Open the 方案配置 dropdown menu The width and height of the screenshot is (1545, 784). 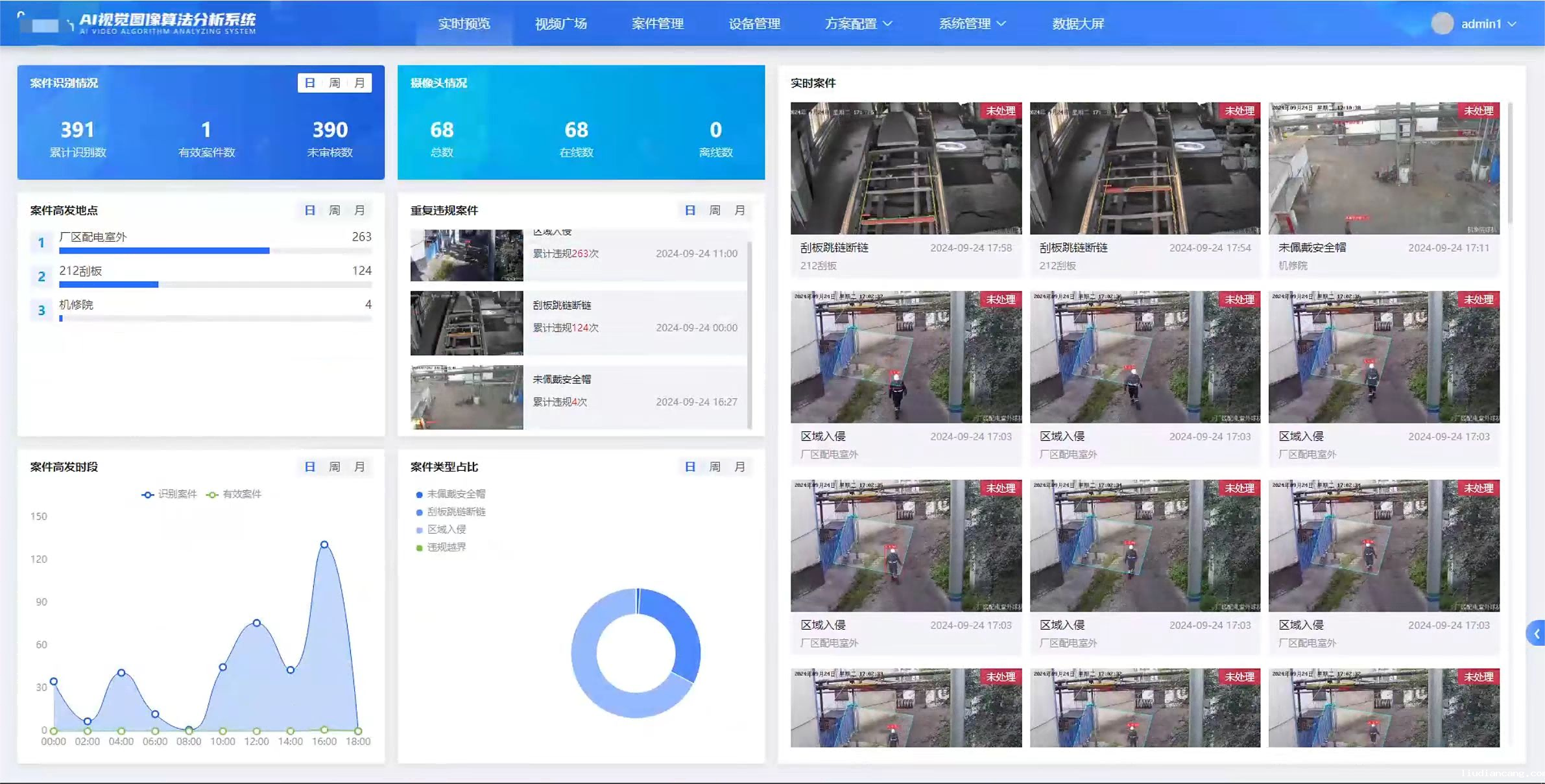point(857,24)
